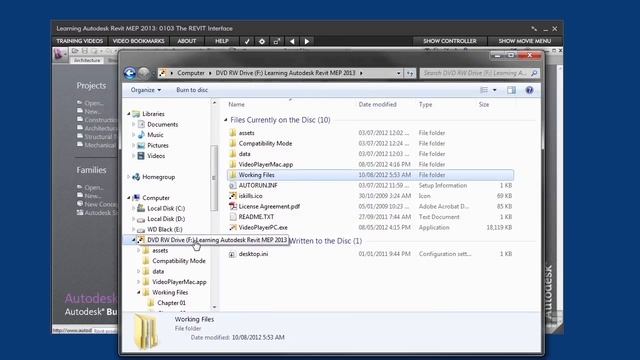
Task: Open the address bar history dropdown
Action: coord(398,73)
